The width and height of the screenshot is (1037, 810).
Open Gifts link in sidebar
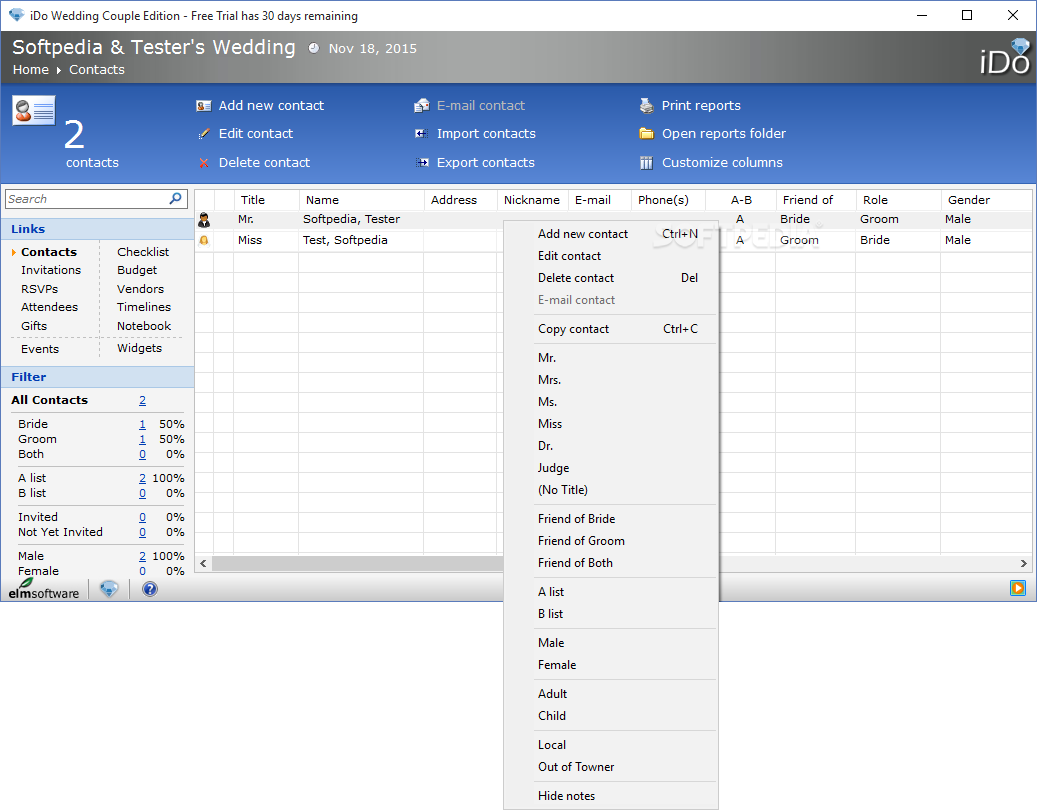(x=34, y=326)
